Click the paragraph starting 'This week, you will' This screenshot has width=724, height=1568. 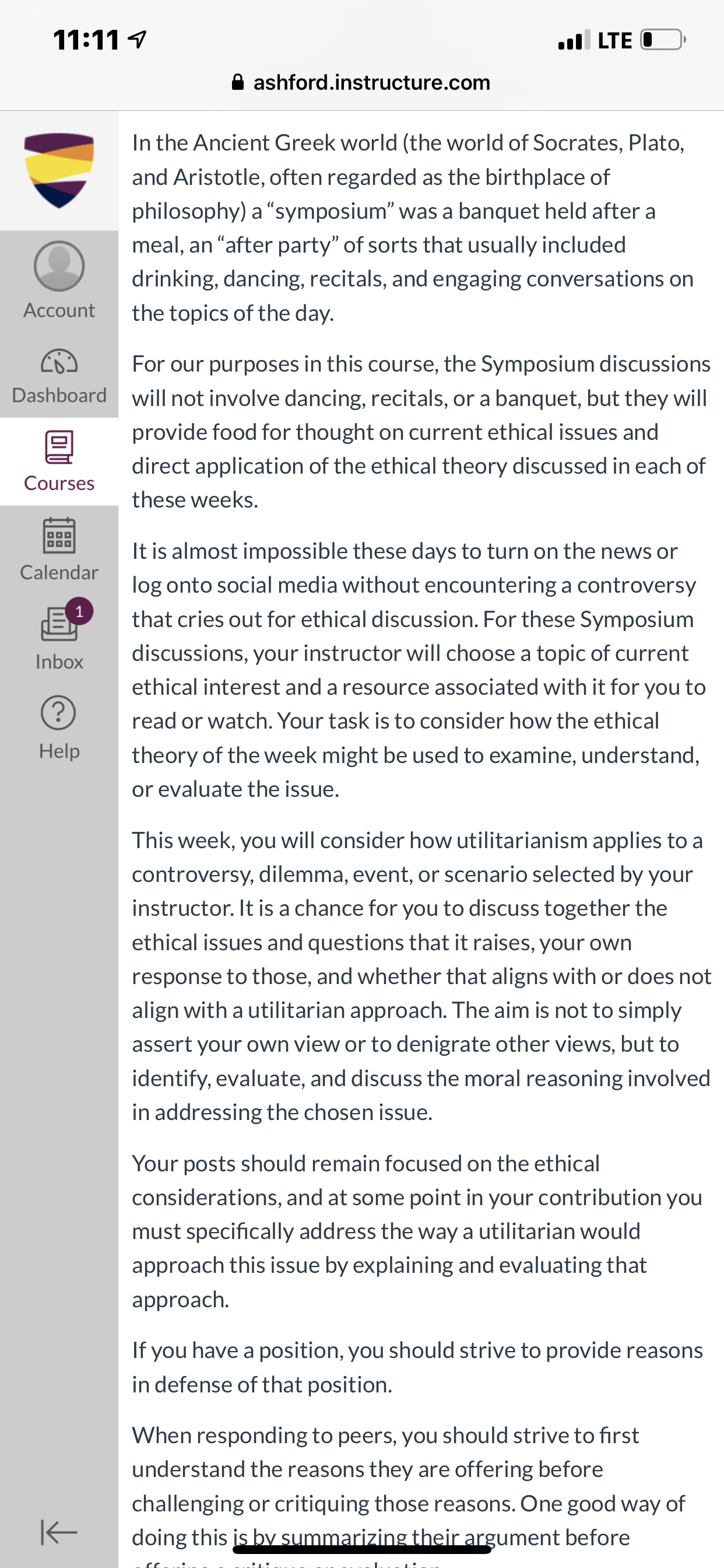[x=421, y=976]
